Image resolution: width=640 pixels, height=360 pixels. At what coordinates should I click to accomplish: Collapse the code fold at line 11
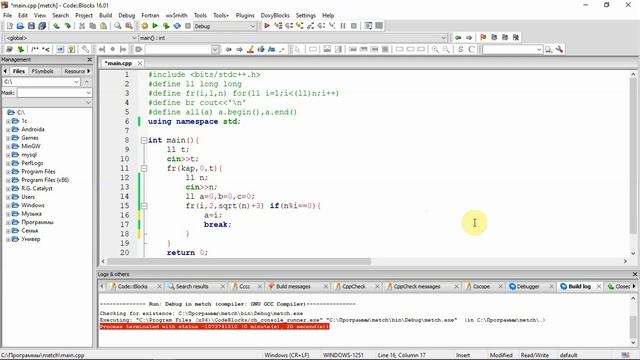[x=144, y=168]
